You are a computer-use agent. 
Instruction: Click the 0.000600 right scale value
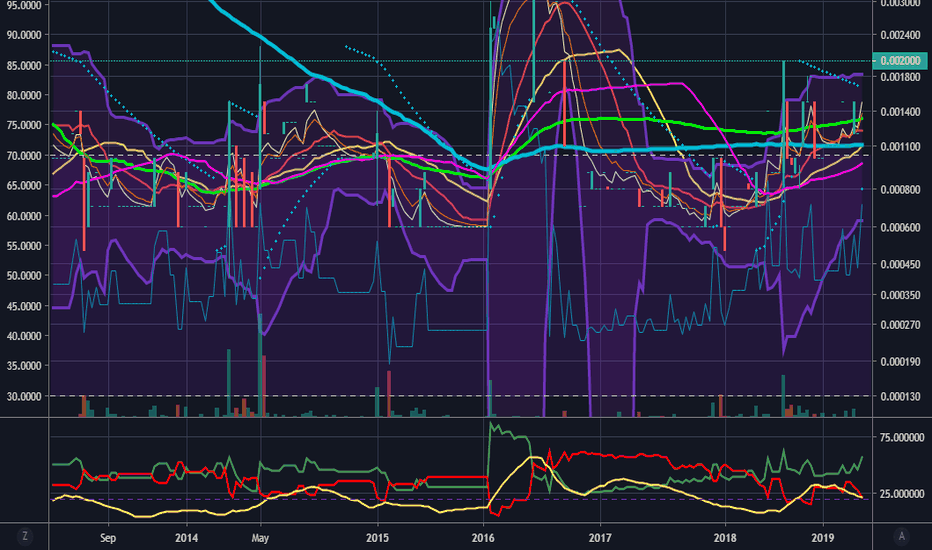point(900,228)
